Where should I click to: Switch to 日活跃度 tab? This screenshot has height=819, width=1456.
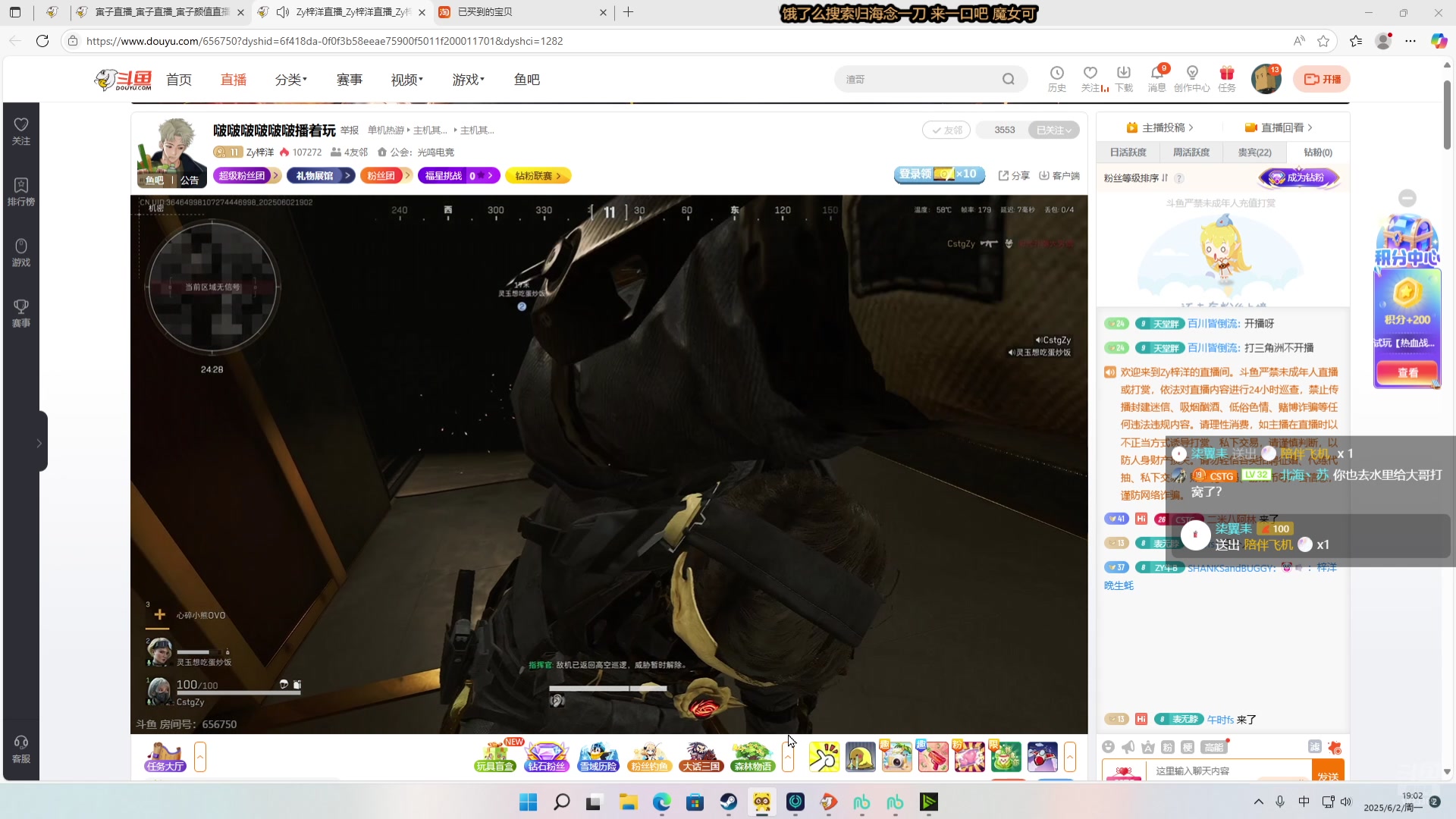point(1128,152)
